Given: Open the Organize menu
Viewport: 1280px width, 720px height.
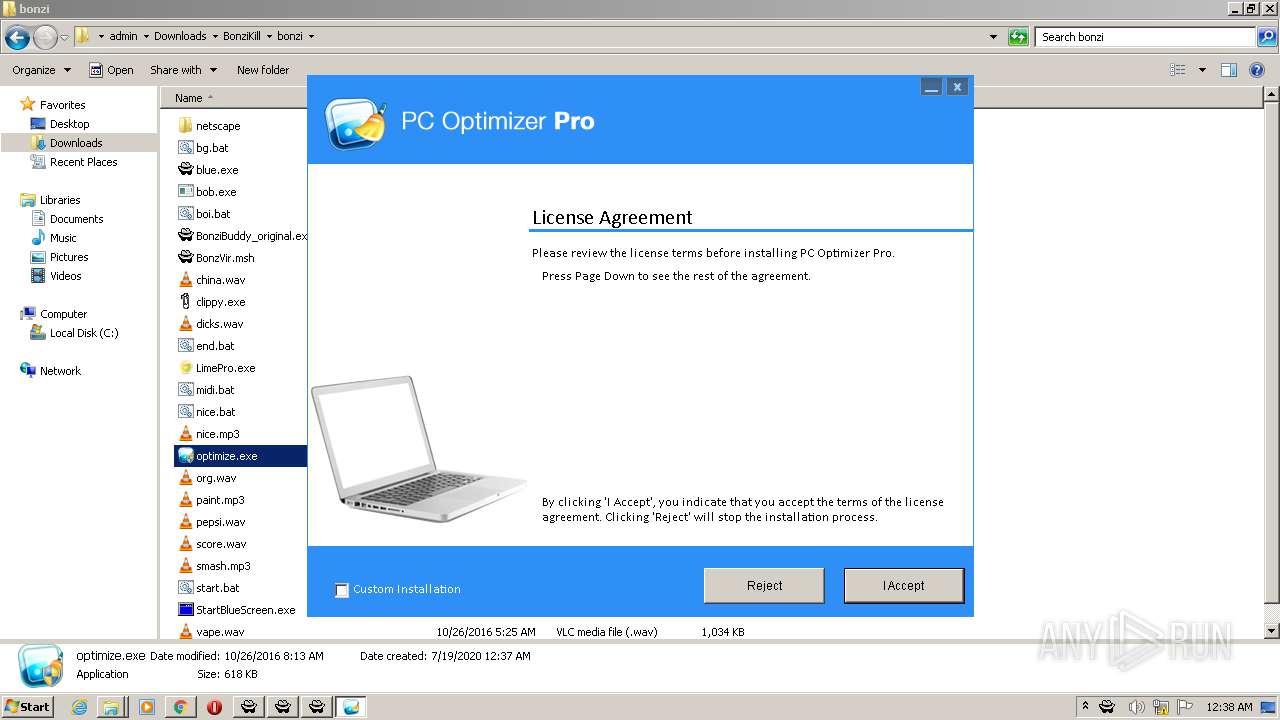Looking at the screenshot, I should 41,70.
